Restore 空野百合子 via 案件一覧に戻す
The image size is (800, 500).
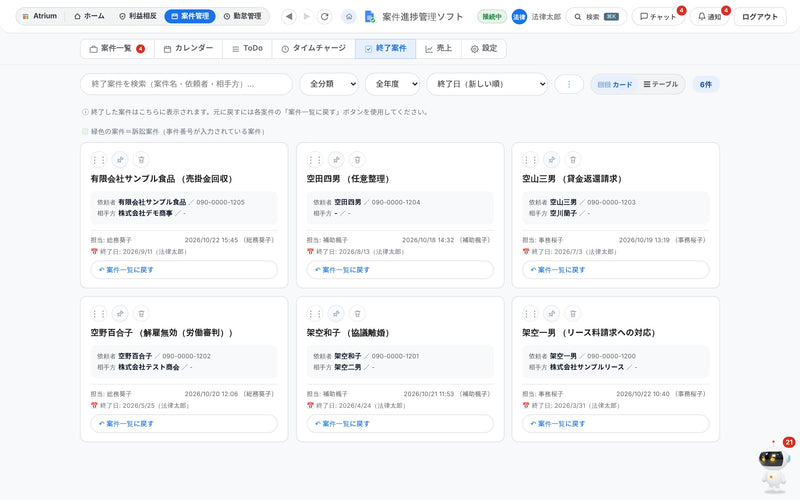pos(184,424)
